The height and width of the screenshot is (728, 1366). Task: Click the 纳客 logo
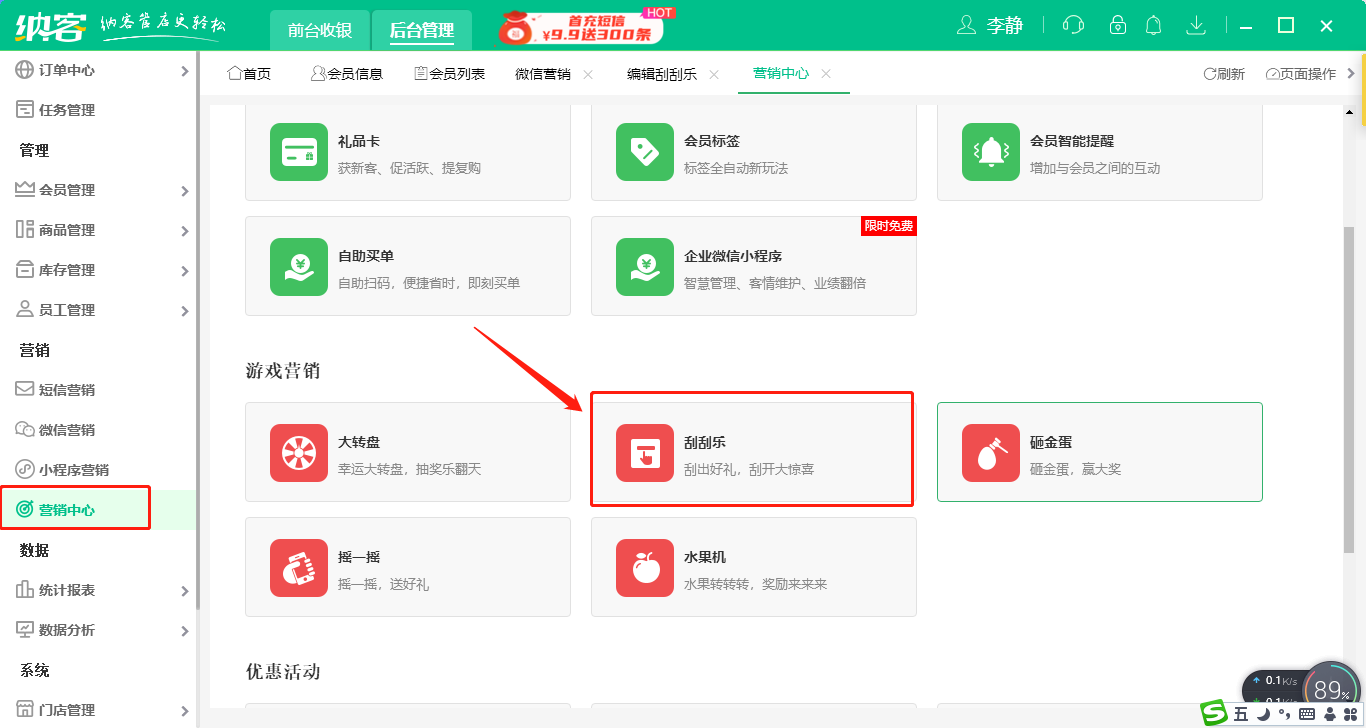click(52, 25)
